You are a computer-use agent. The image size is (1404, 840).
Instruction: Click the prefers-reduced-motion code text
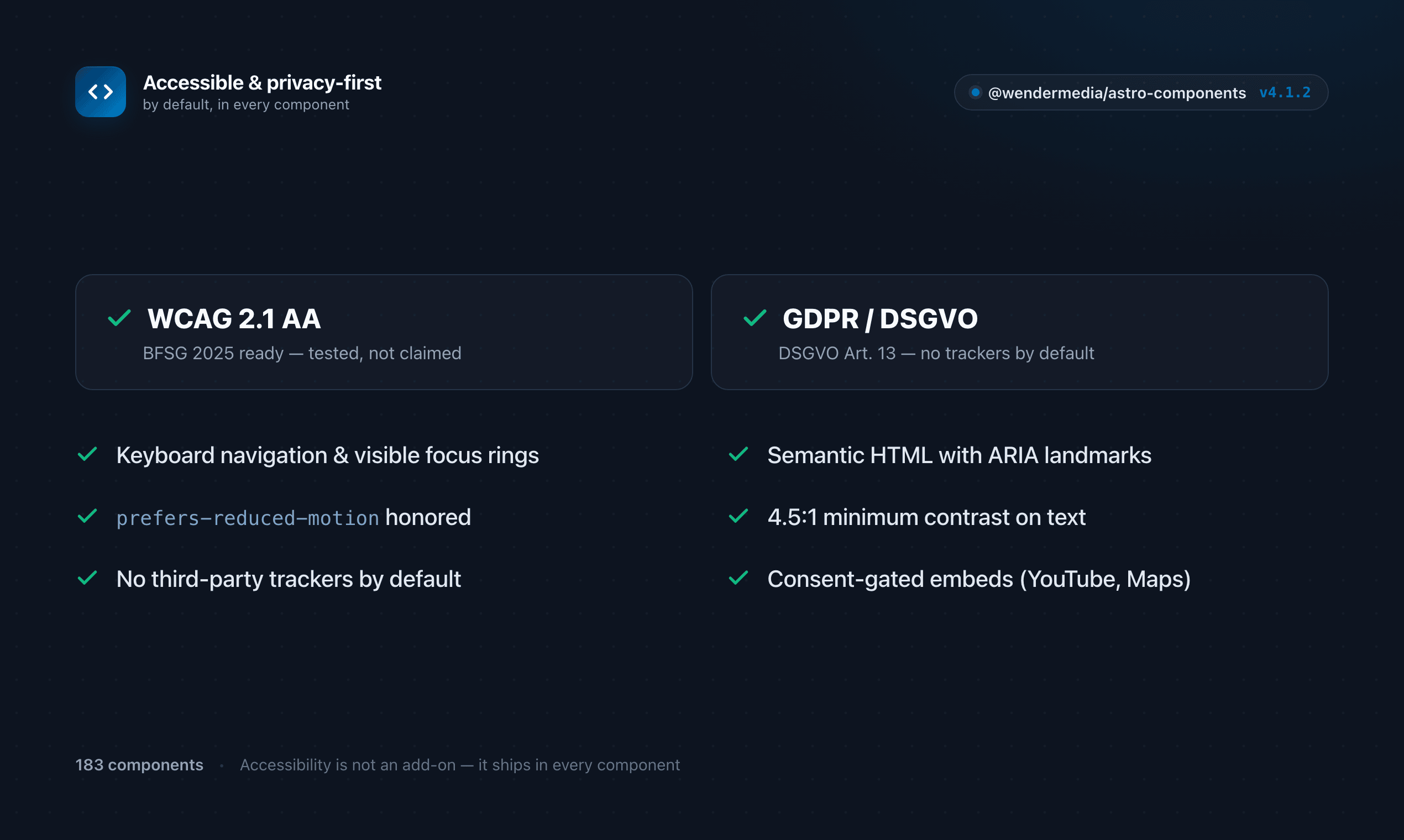click(248, 518)
